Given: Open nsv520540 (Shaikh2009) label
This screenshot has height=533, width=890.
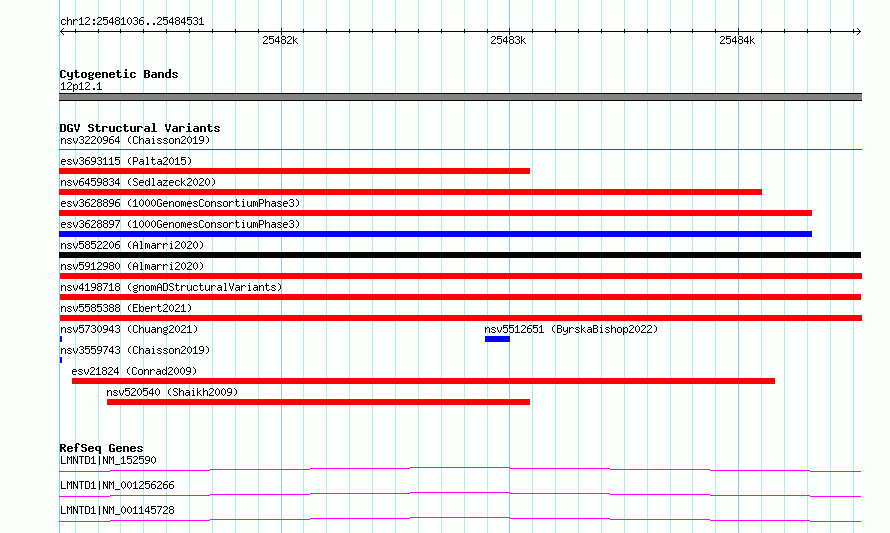Looking at the screenshot, I should pos(172,392).
